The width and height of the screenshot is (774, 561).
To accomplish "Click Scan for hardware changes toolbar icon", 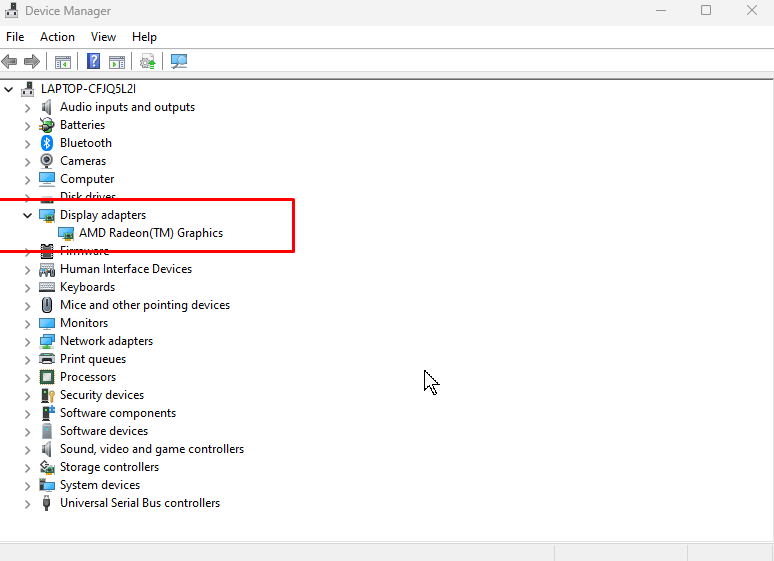I will pos(179,62).
